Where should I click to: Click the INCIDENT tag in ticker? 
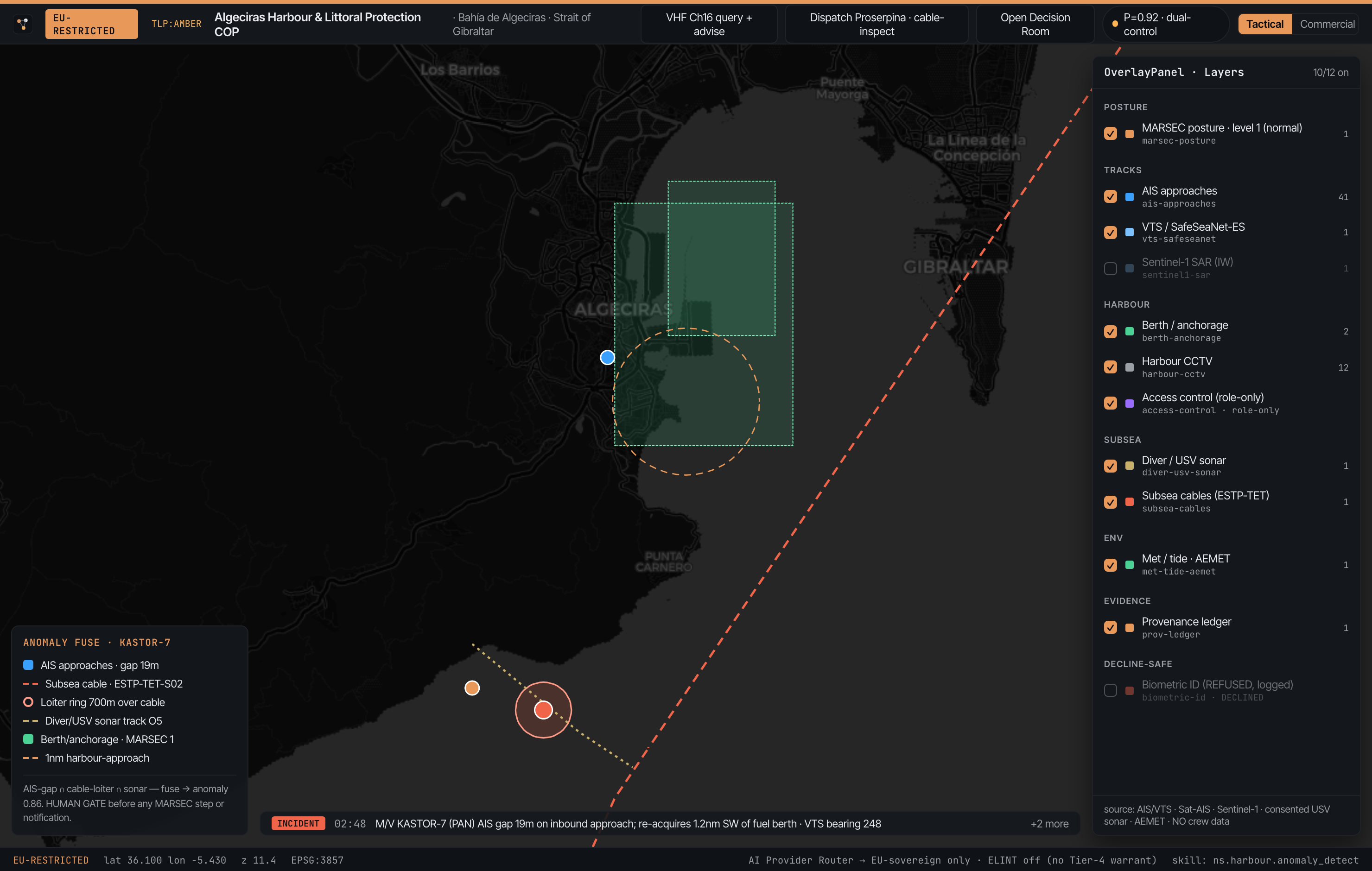click(298, 824)
